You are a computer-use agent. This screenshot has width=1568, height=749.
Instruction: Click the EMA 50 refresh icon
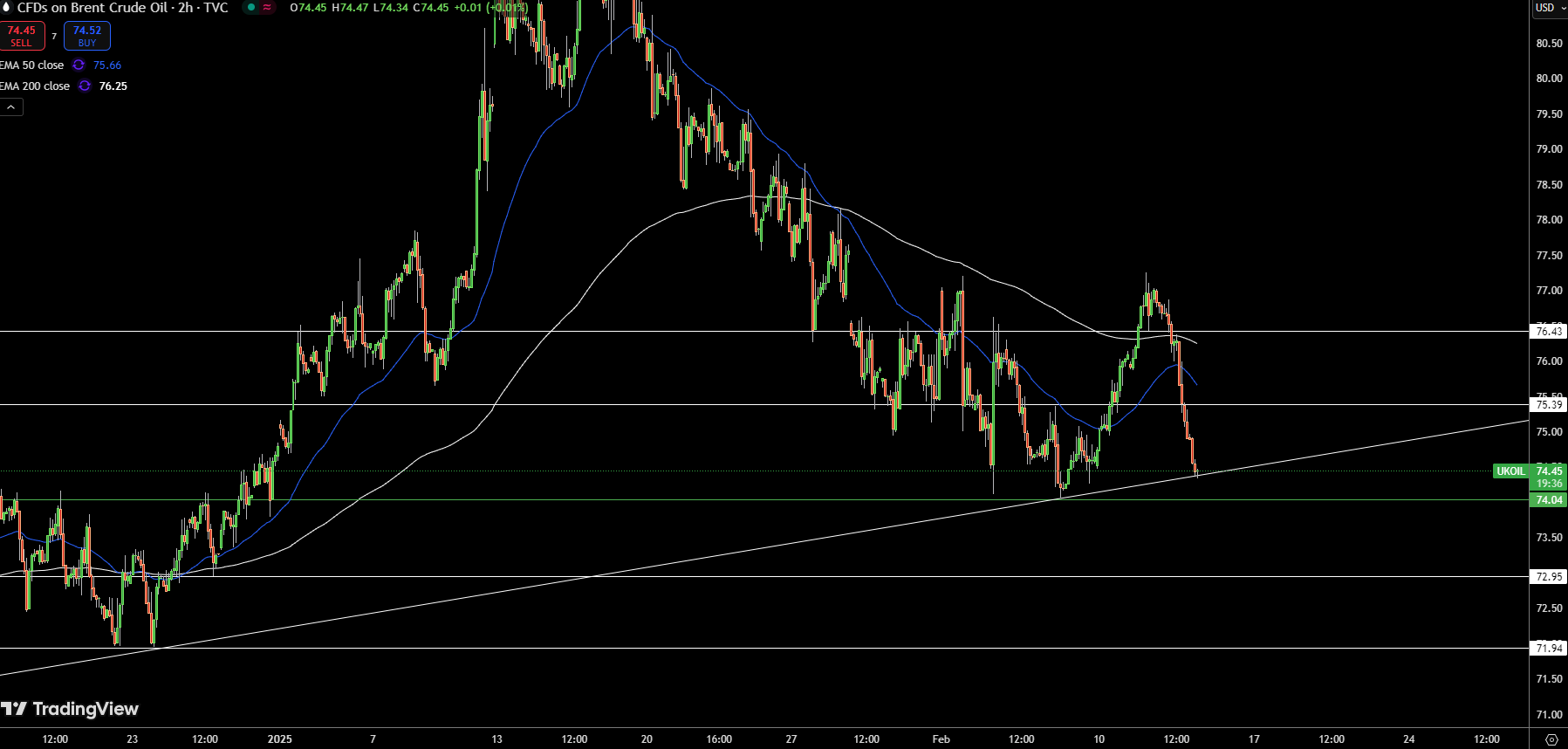(79, 65)
